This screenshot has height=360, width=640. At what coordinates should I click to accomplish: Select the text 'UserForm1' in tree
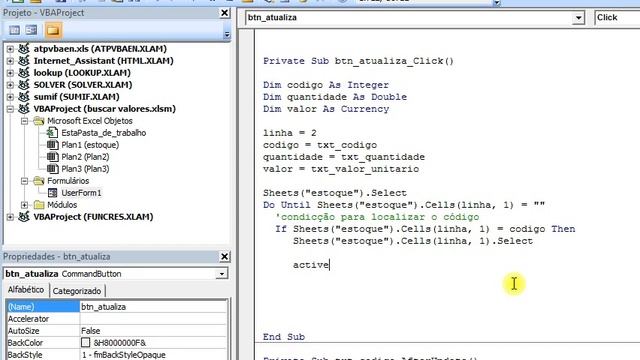point(81,193)
